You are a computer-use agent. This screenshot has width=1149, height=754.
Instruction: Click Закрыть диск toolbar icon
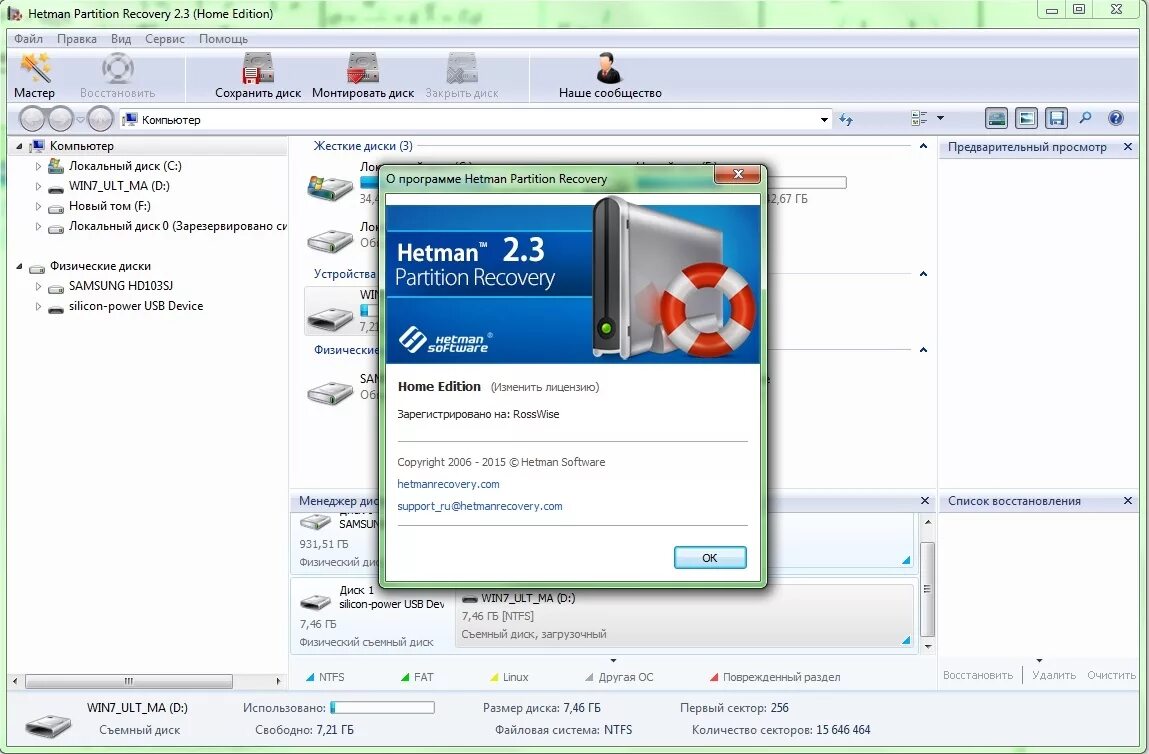[x=462, y=68]
